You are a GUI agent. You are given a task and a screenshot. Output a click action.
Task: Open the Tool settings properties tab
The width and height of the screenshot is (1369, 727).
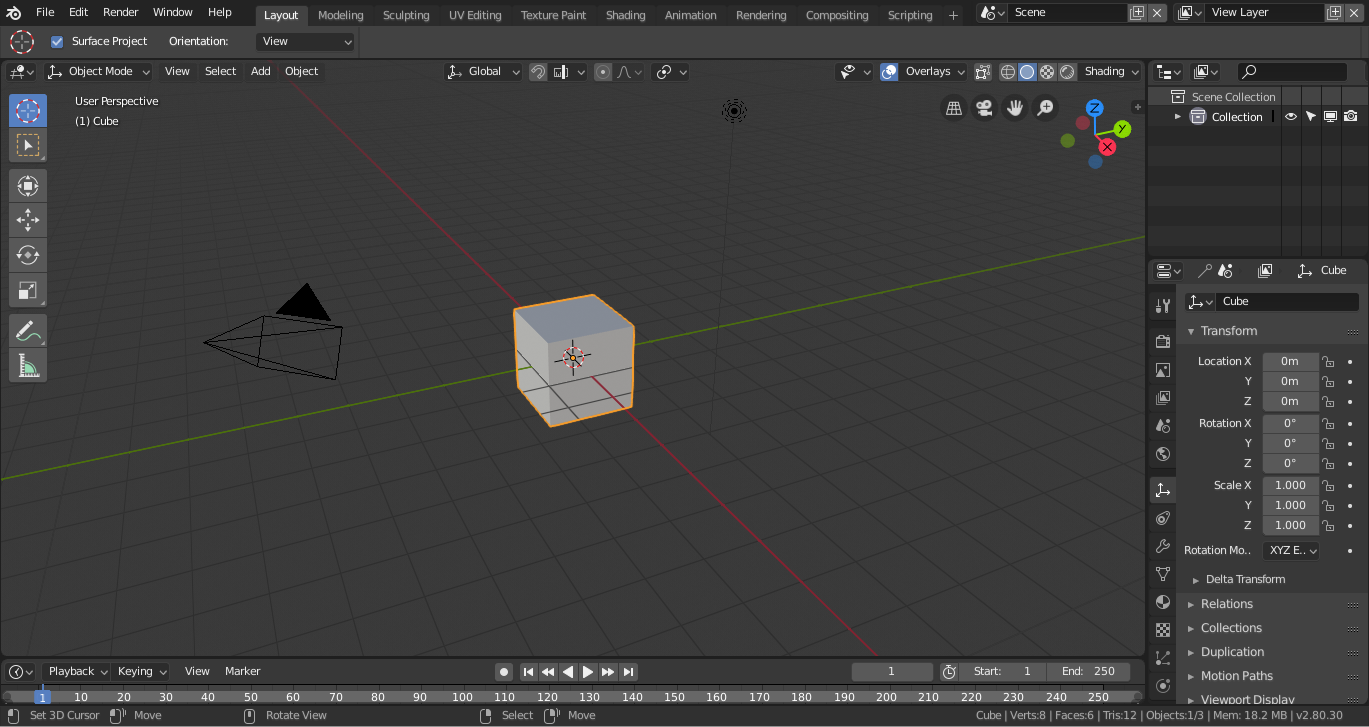(x=1162, y=306)
